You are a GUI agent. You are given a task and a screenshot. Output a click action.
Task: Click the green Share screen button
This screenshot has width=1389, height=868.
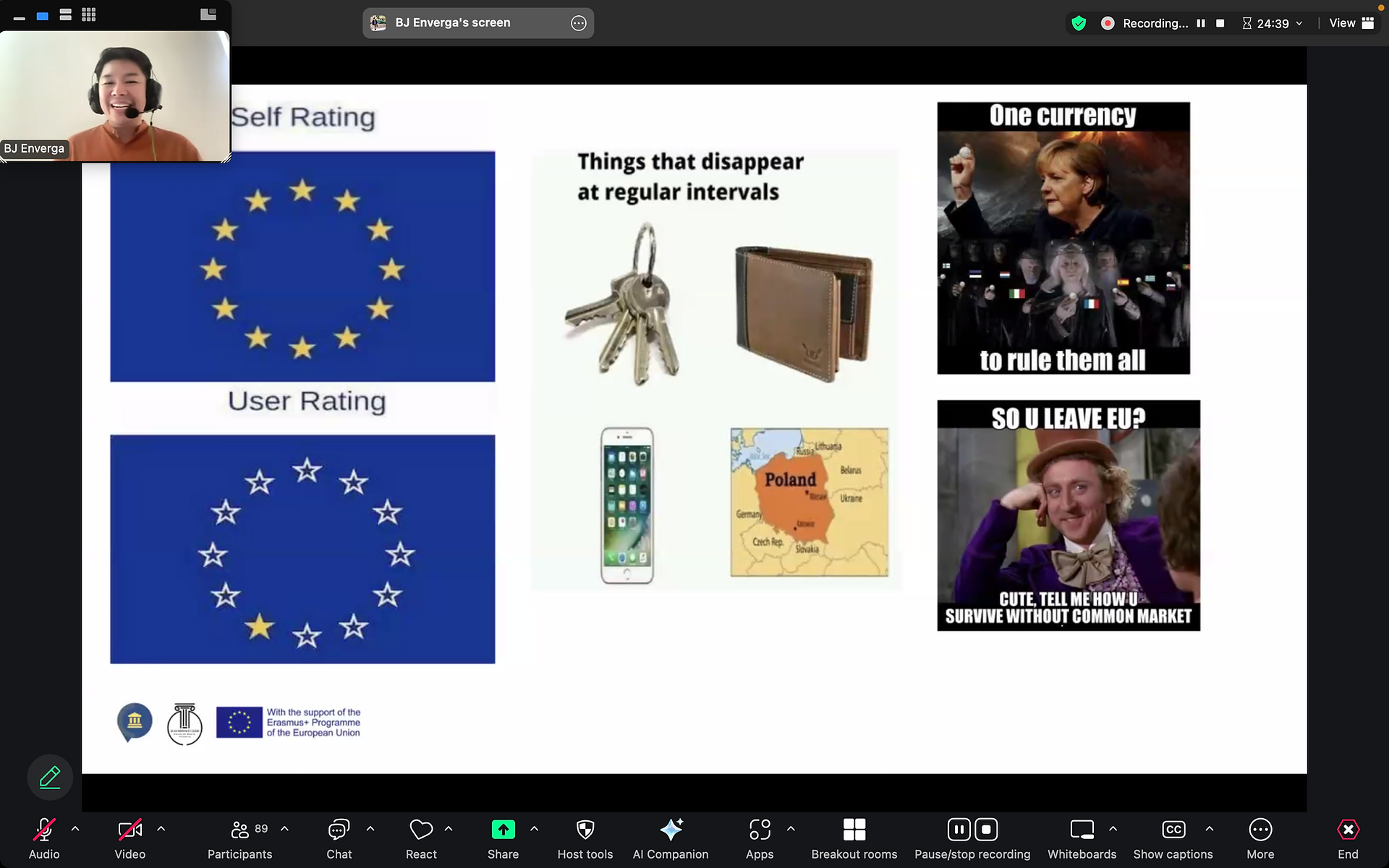coord(504,838)
